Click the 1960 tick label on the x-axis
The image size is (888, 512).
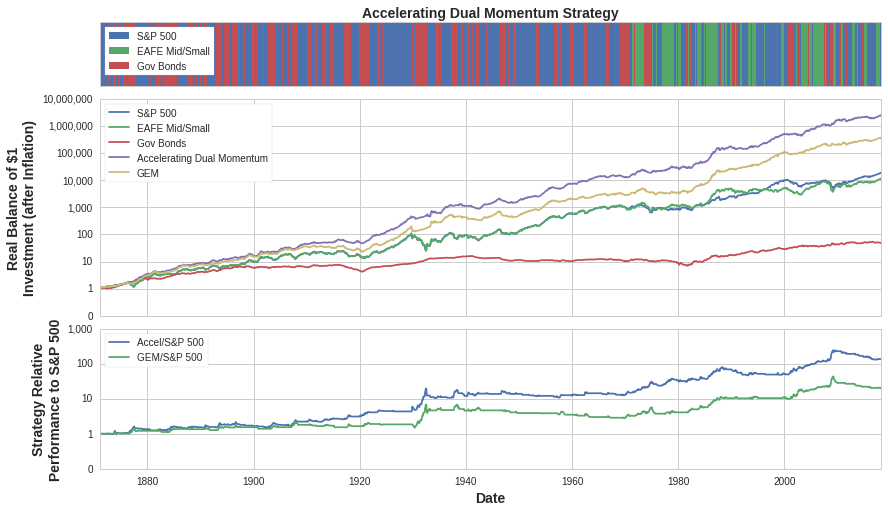point(572,481)
